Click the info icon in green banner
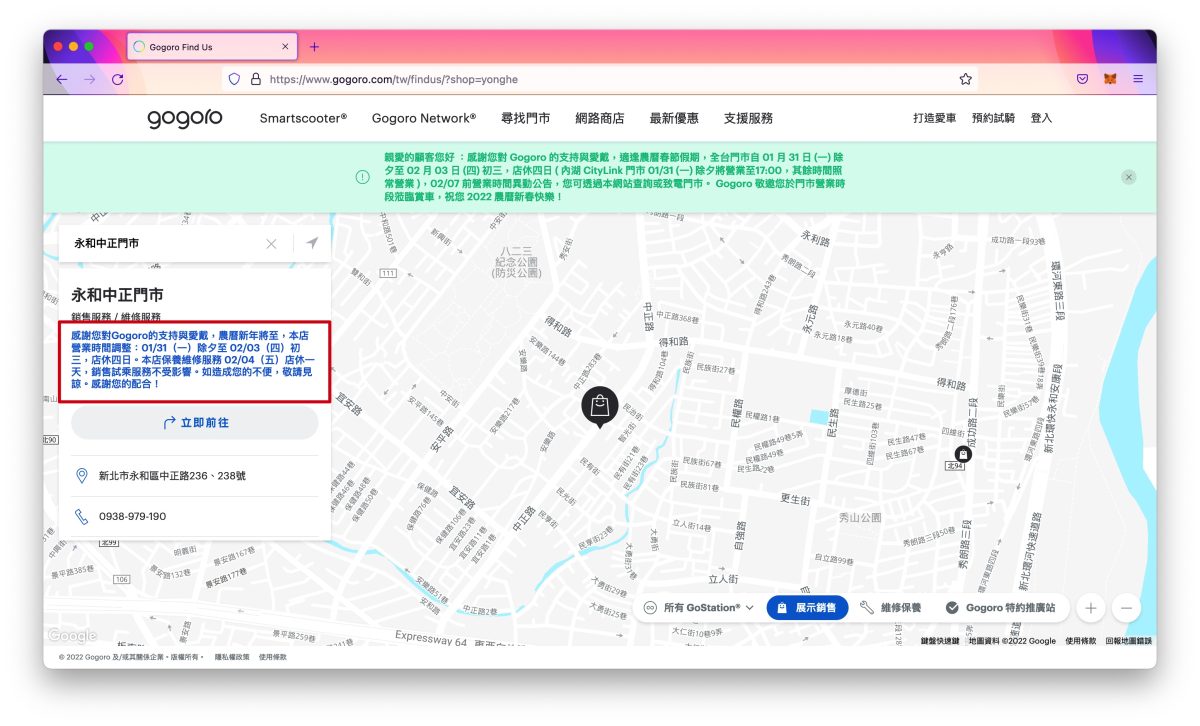1200x726 pixels. pos(363,177)
